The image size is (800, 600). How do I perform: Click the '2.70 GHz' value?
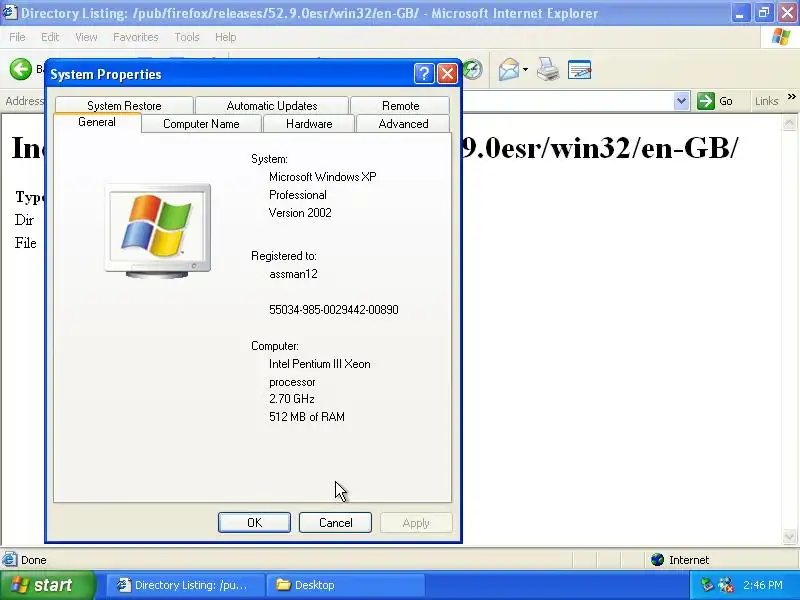tap(292, 398)
